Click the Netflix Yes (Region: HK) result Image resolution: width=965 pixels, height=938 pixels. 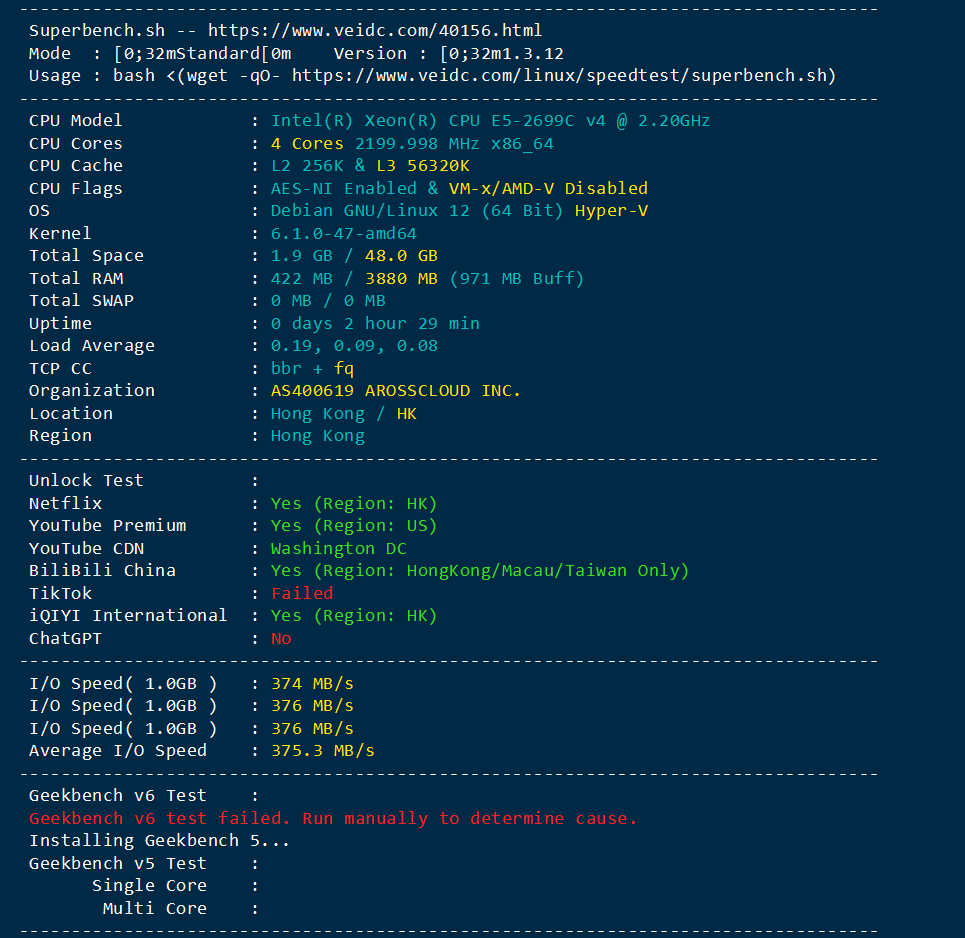click(x=354, y=503)
